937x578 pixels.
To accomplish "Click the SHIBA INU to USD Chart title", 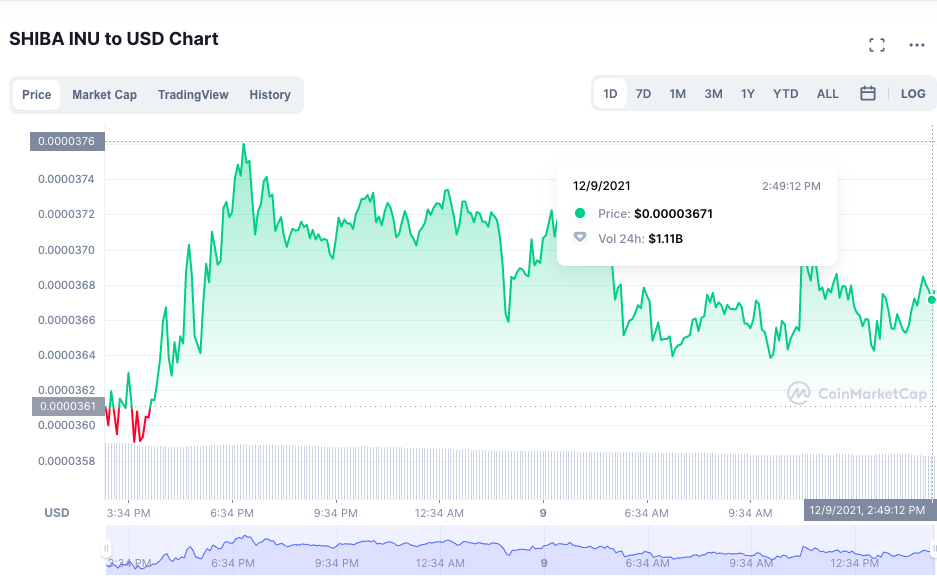I will pyautogui.click(x=114, y=39).
